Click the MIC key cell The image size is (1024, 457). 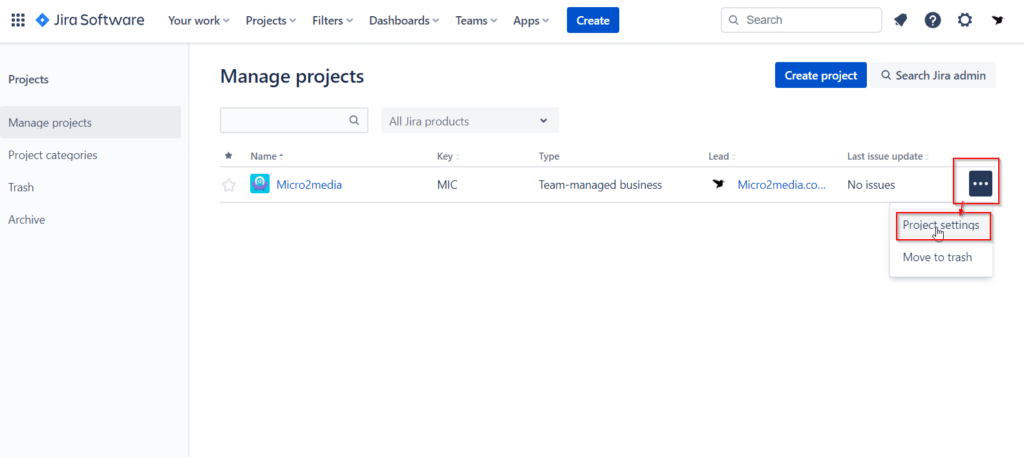tap(447, 185)
